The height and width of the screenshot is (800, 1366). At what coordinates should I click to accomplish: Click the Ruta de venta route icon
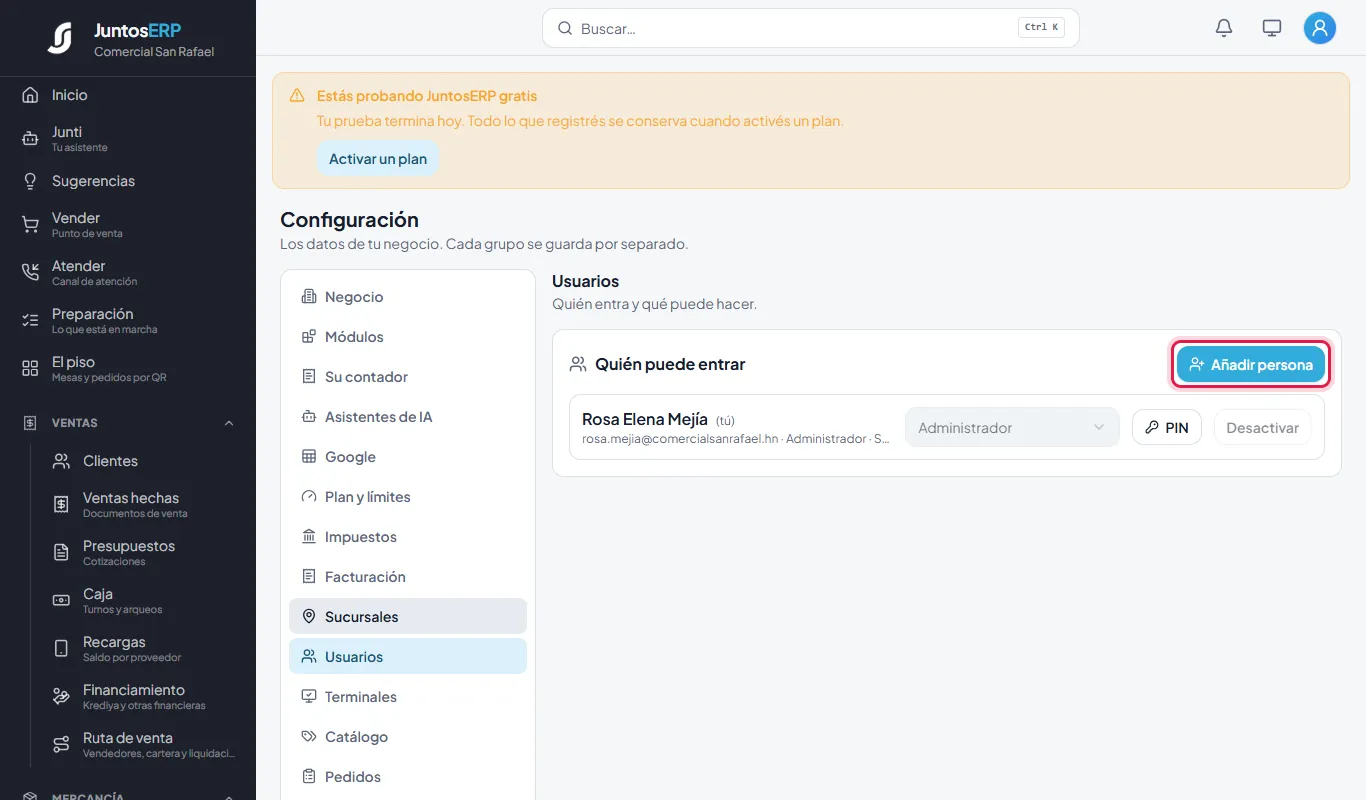(x=61, y=745)
